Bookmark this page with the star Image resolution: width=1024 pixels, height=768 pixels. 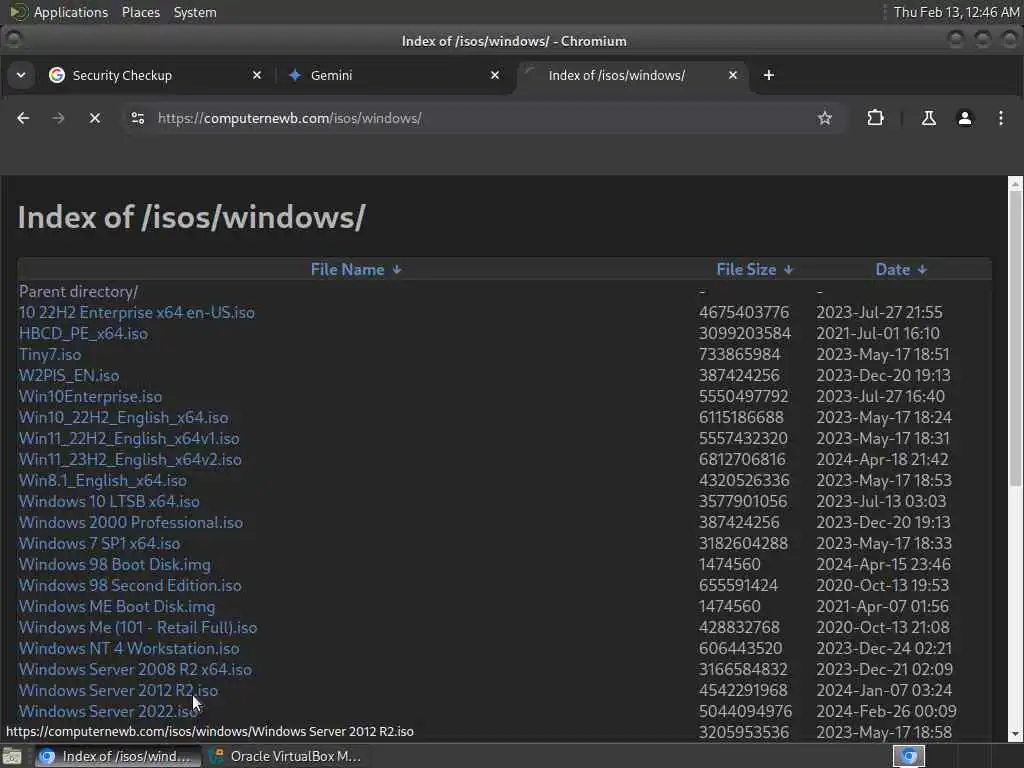pyautogui.click(x=825, y=118)
